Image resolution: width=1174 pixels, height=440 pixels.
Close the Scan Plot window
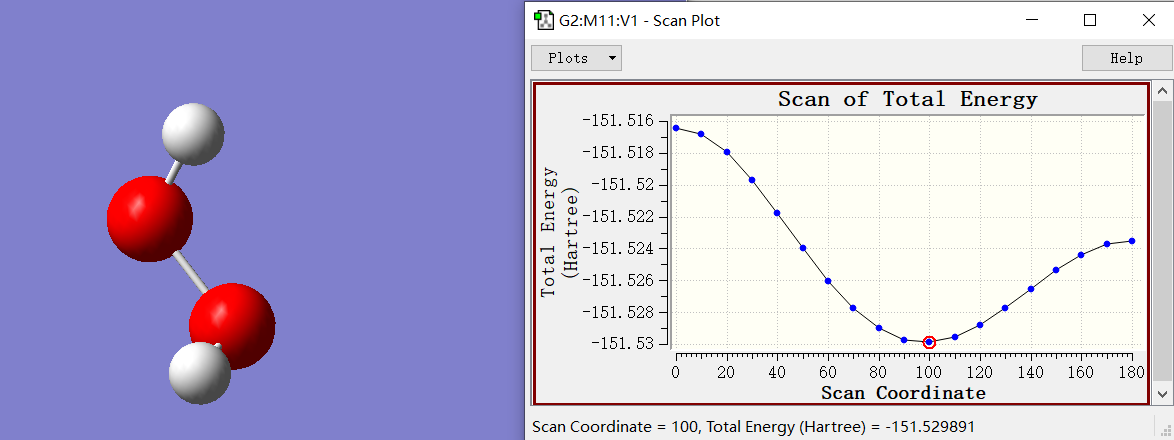click(x=1145, y=20)
